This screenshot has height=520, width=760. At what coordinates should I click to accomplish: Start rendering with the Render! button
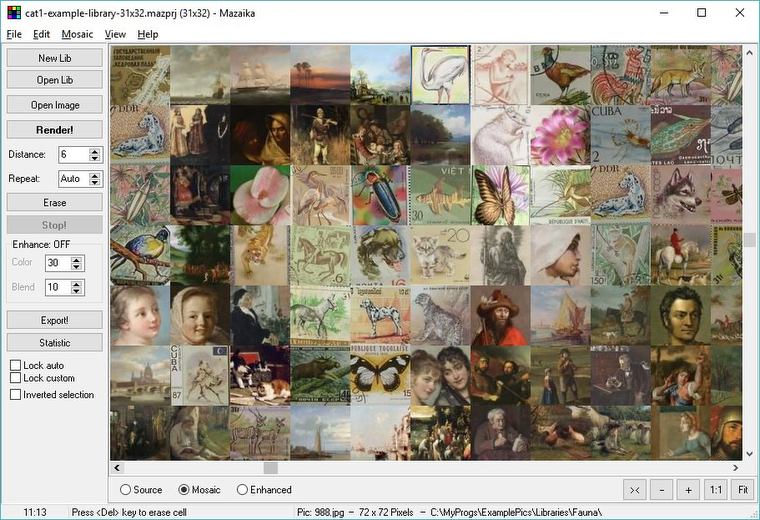click(x=55, y=130)
